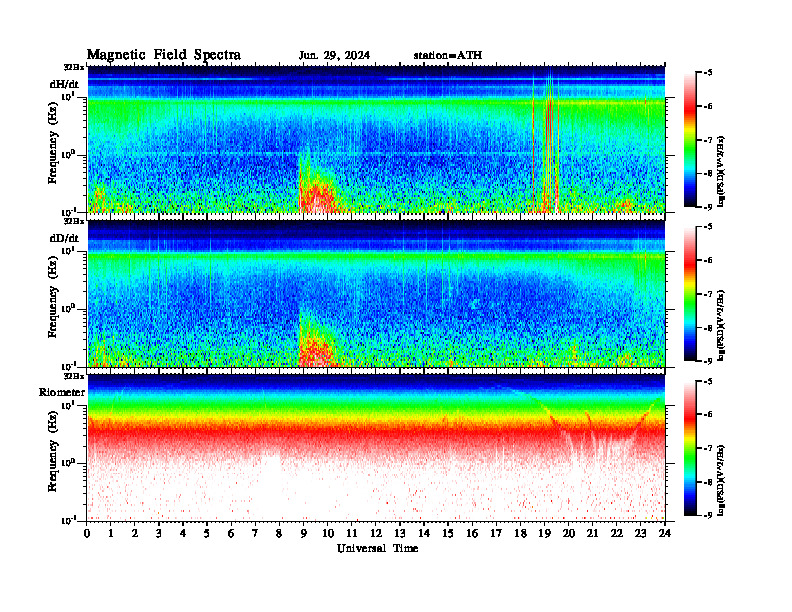Image resolution: width=792 pixels, height=612 pixels.
Task: Click the hour 0 tick label
Action: pos(87,533)
